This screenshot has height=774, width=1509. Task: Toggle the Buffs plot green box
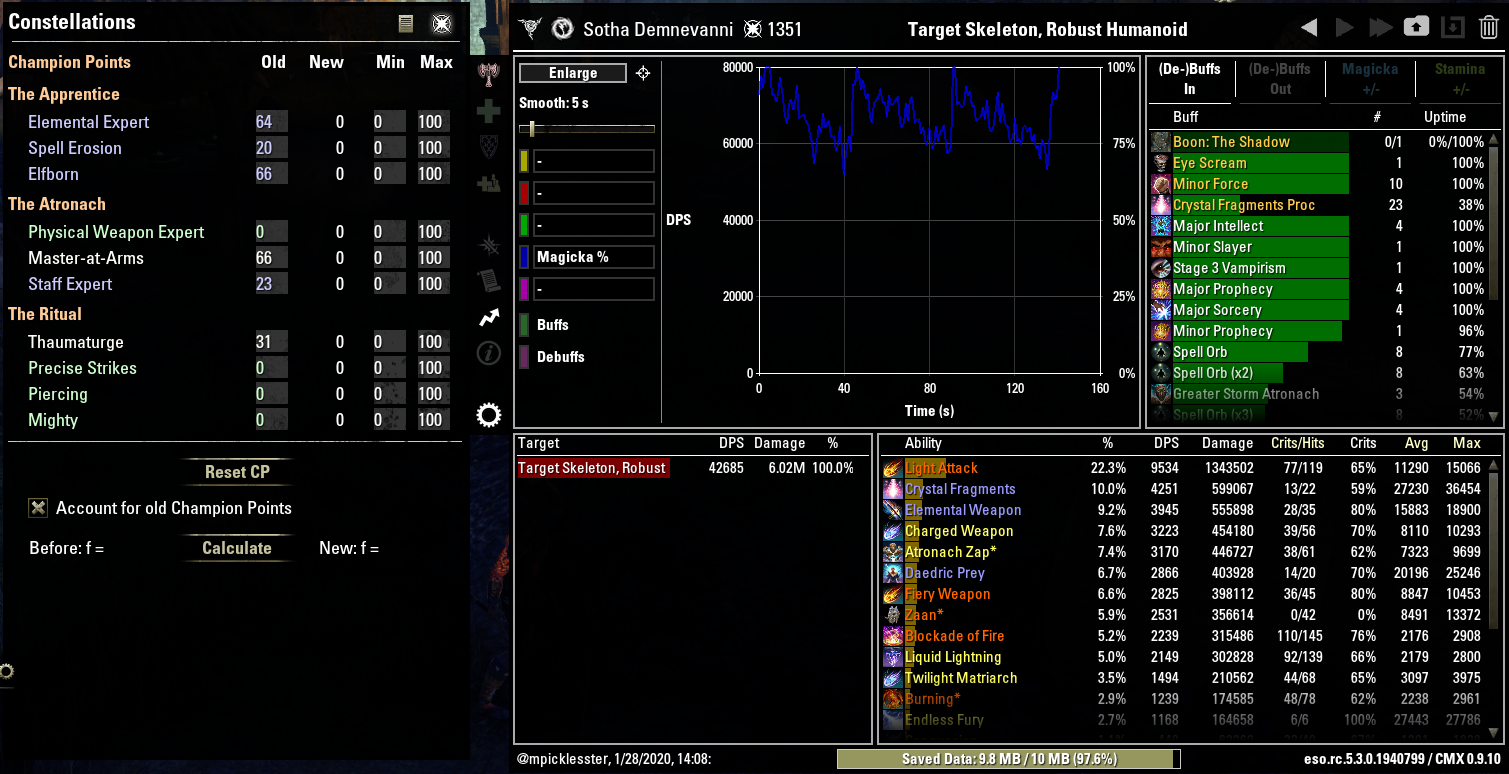pyautogui.click(x=525, y=325)
